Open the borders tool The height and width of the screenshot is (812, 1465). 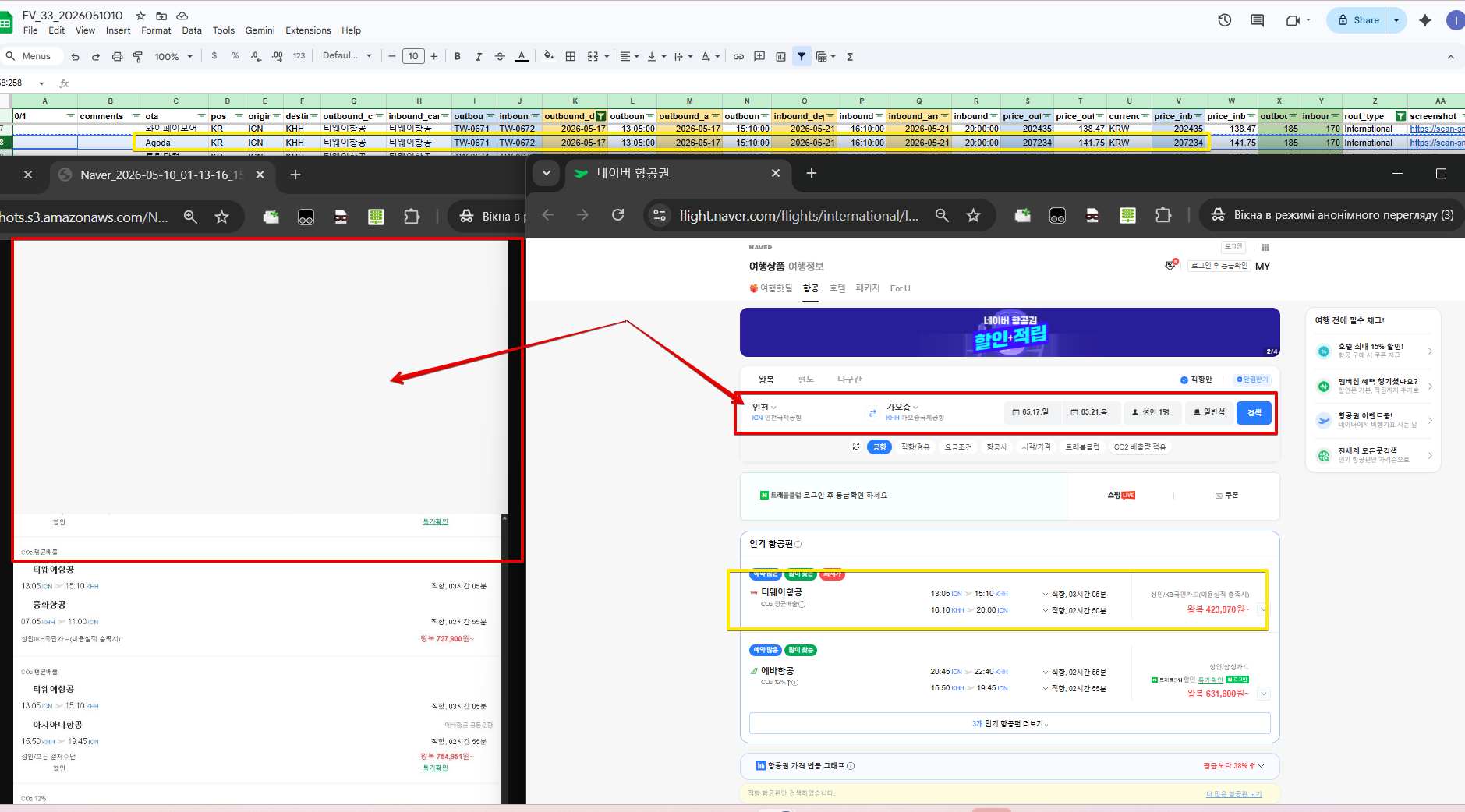click(x=571, y=56)
